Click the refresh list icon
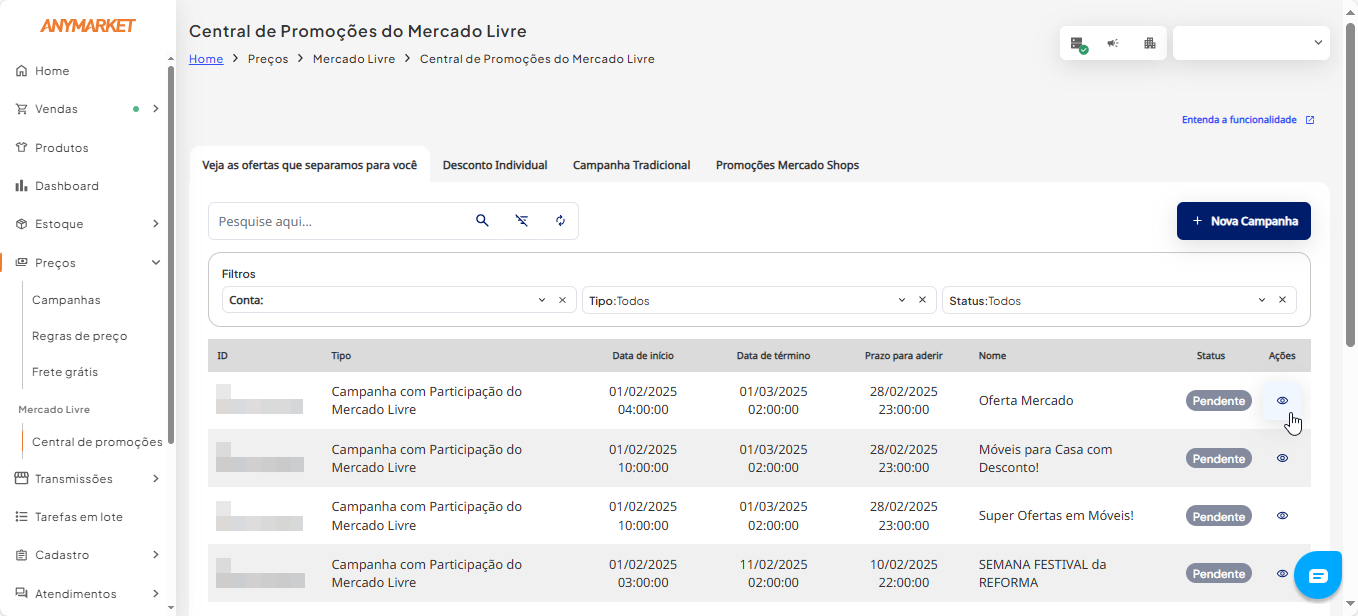 (560, 221)
